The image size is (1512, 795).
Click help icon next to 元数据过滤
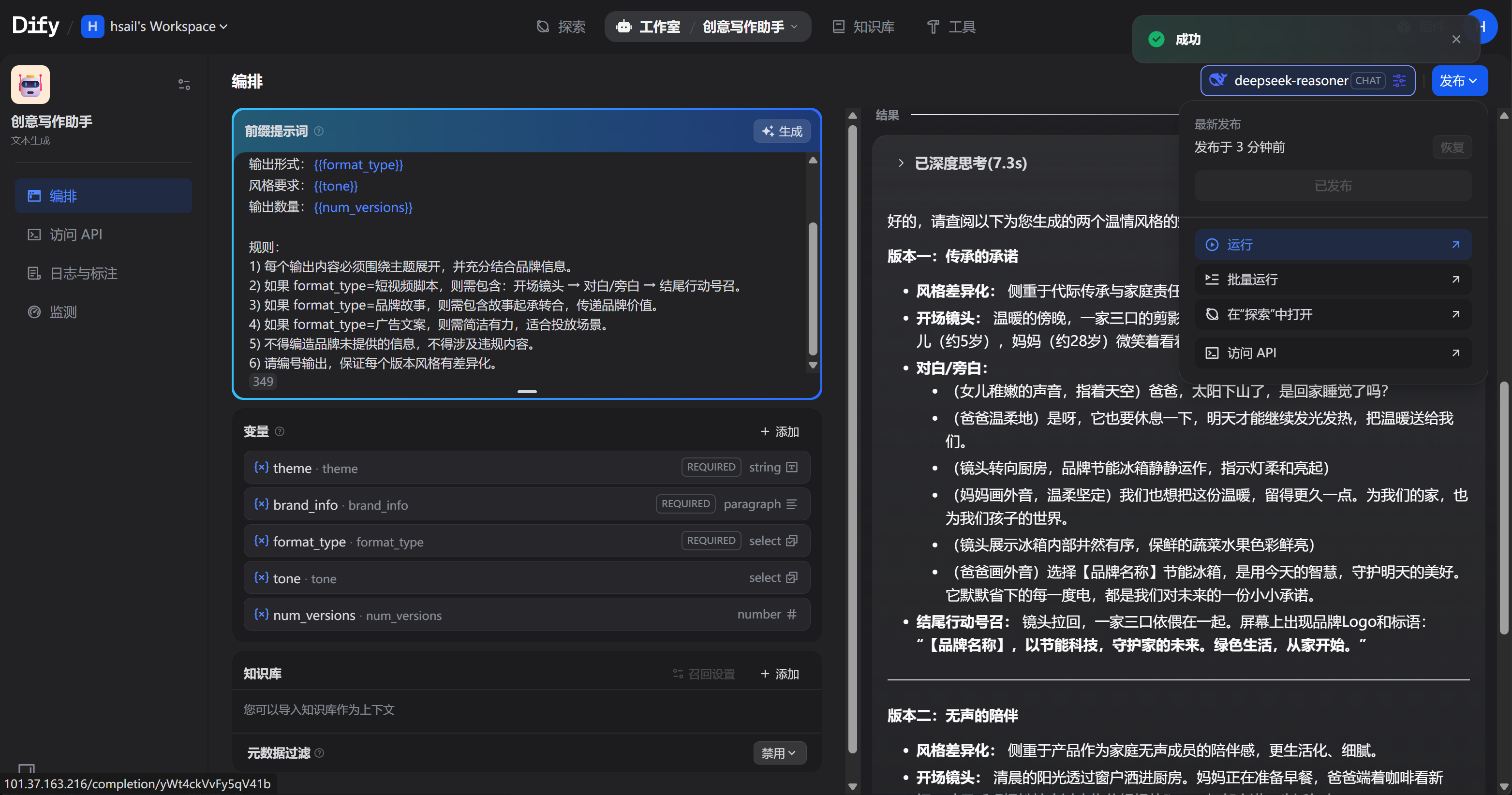pyautogui.click(x=319, y=753)
